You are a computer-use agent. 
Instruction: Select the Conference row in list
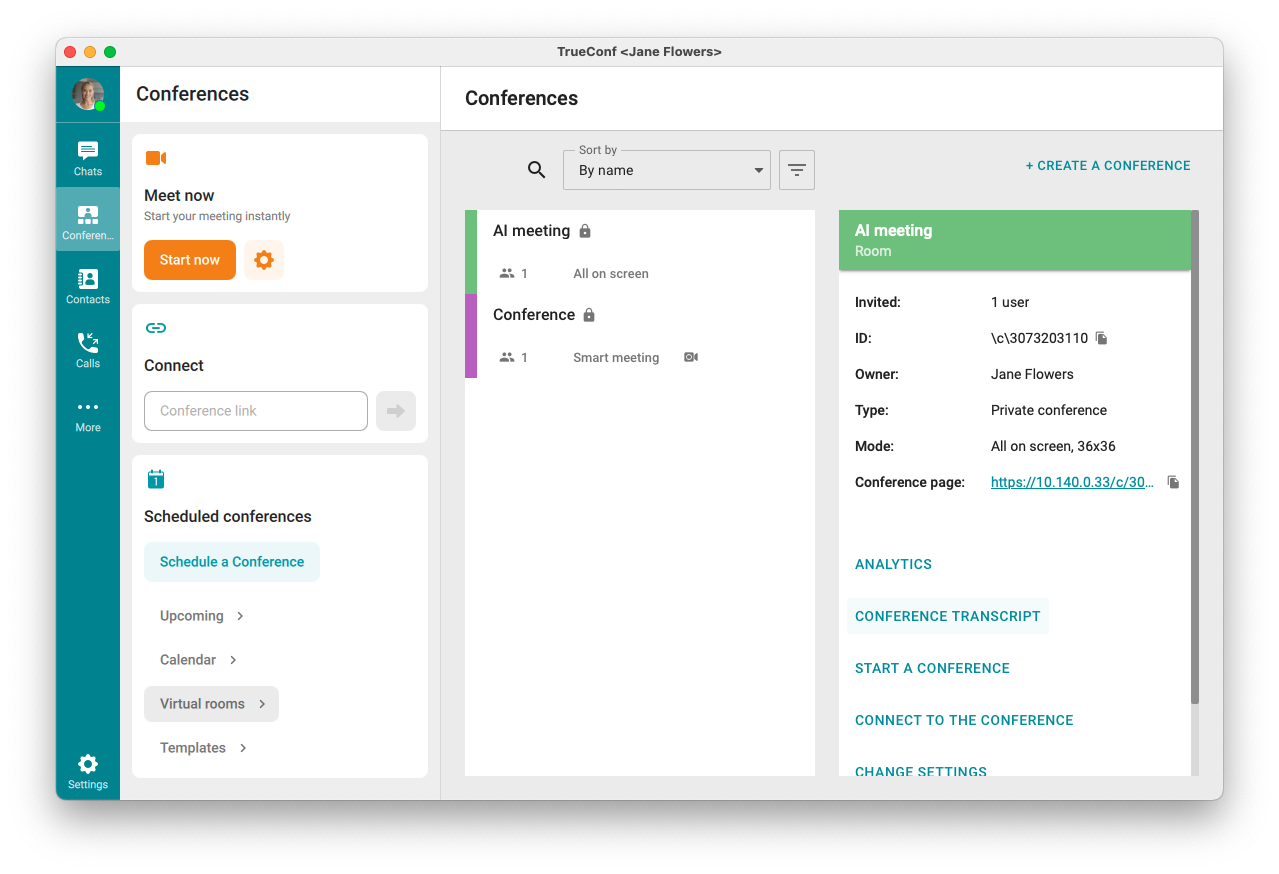tap(640, 336)
